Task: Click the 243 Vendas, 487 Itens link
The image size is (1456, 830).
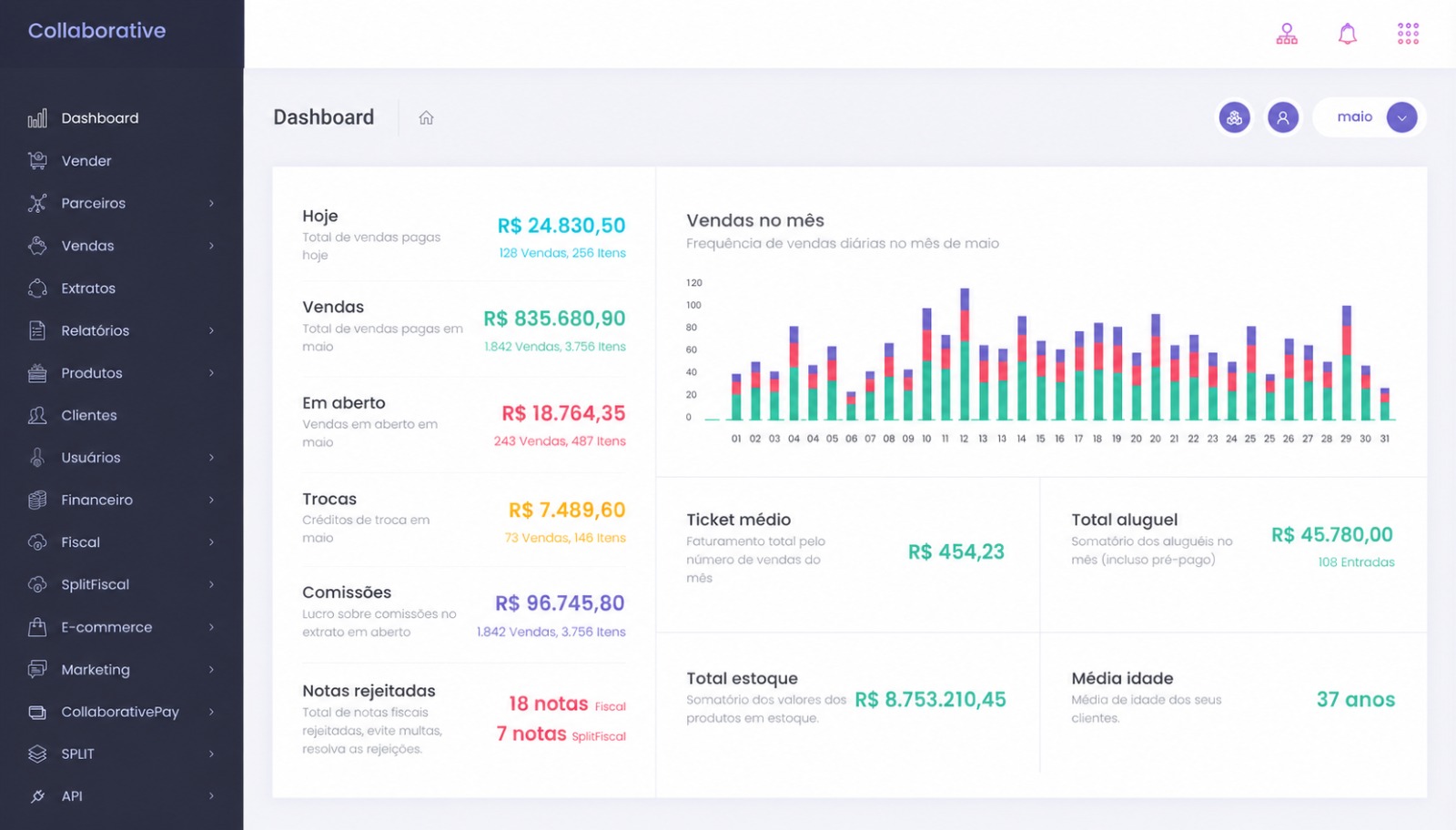Action: pyautogui.click(x=560, y=441)
